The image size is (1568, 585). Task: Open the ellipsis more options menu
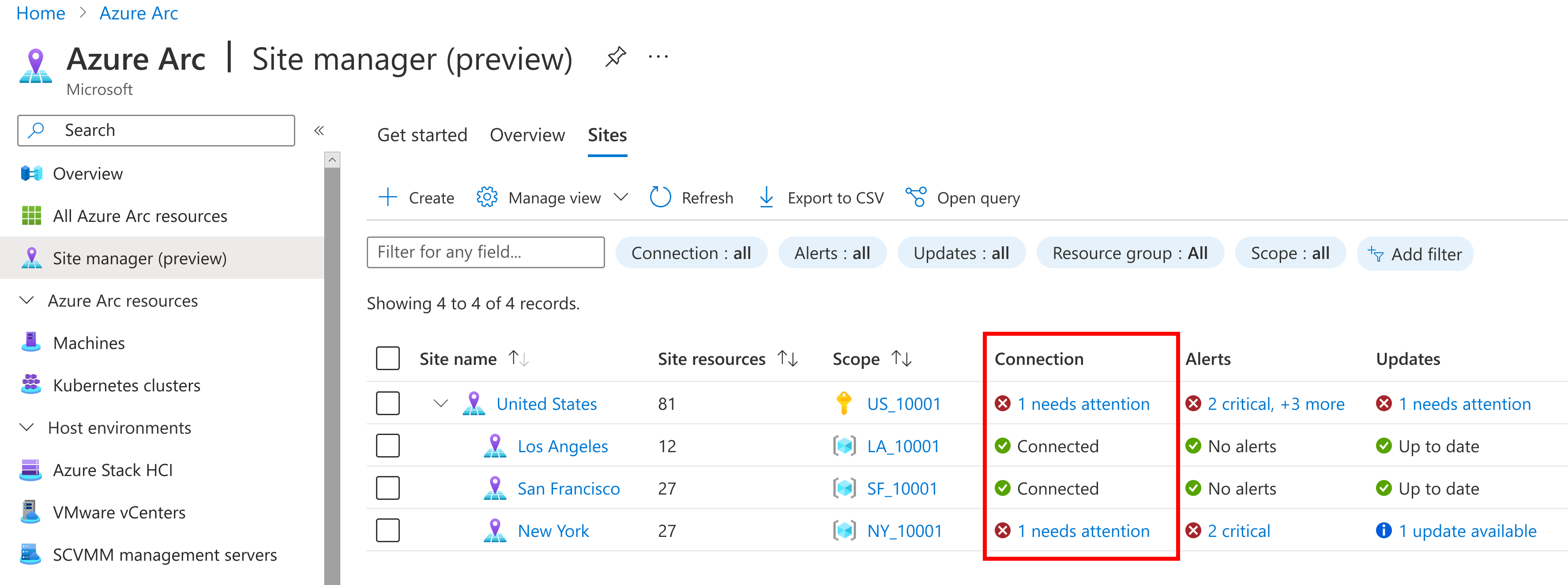658,57
